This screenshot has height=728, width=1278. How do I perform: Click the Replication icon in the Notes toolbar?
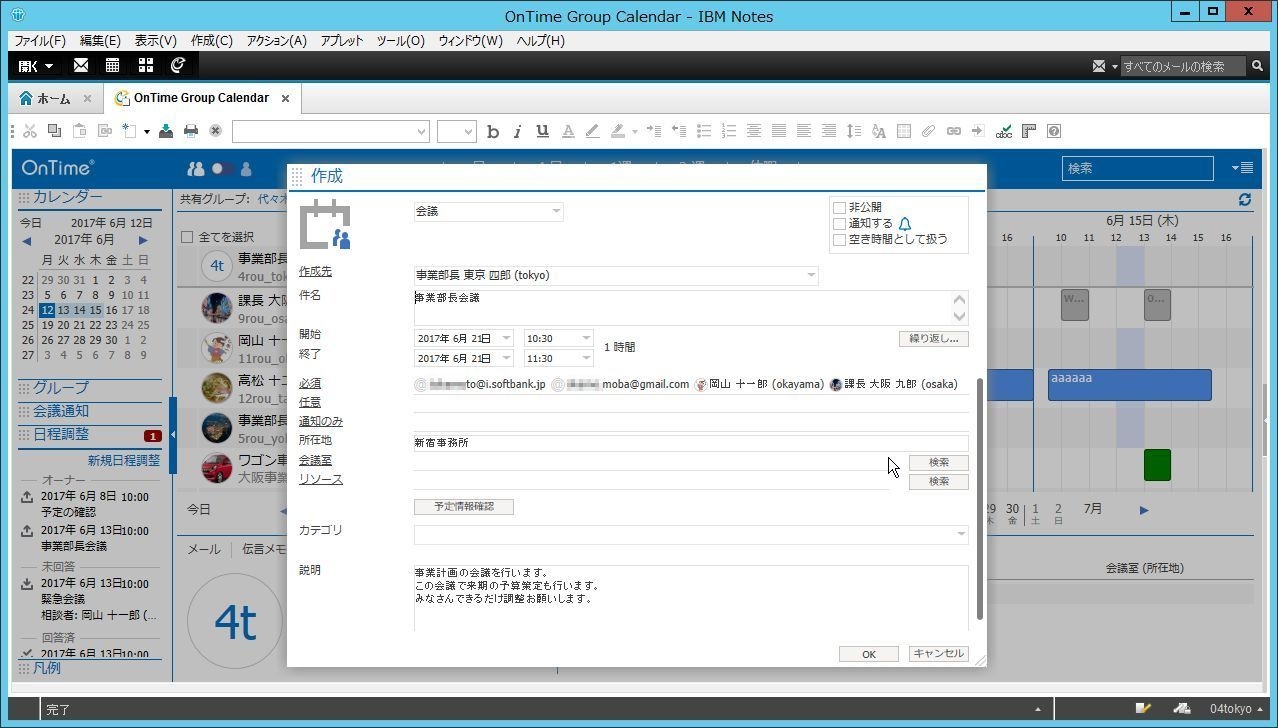coord(177,65)
